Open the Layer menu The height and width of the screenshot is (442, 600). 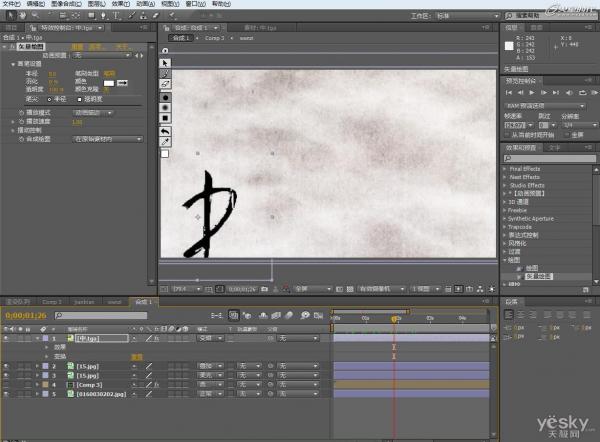click(x=96, y=4)
